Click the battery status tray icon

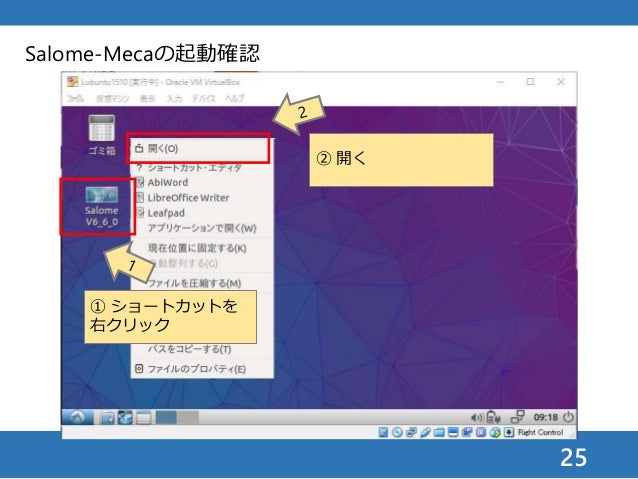(x=493, y=417)
